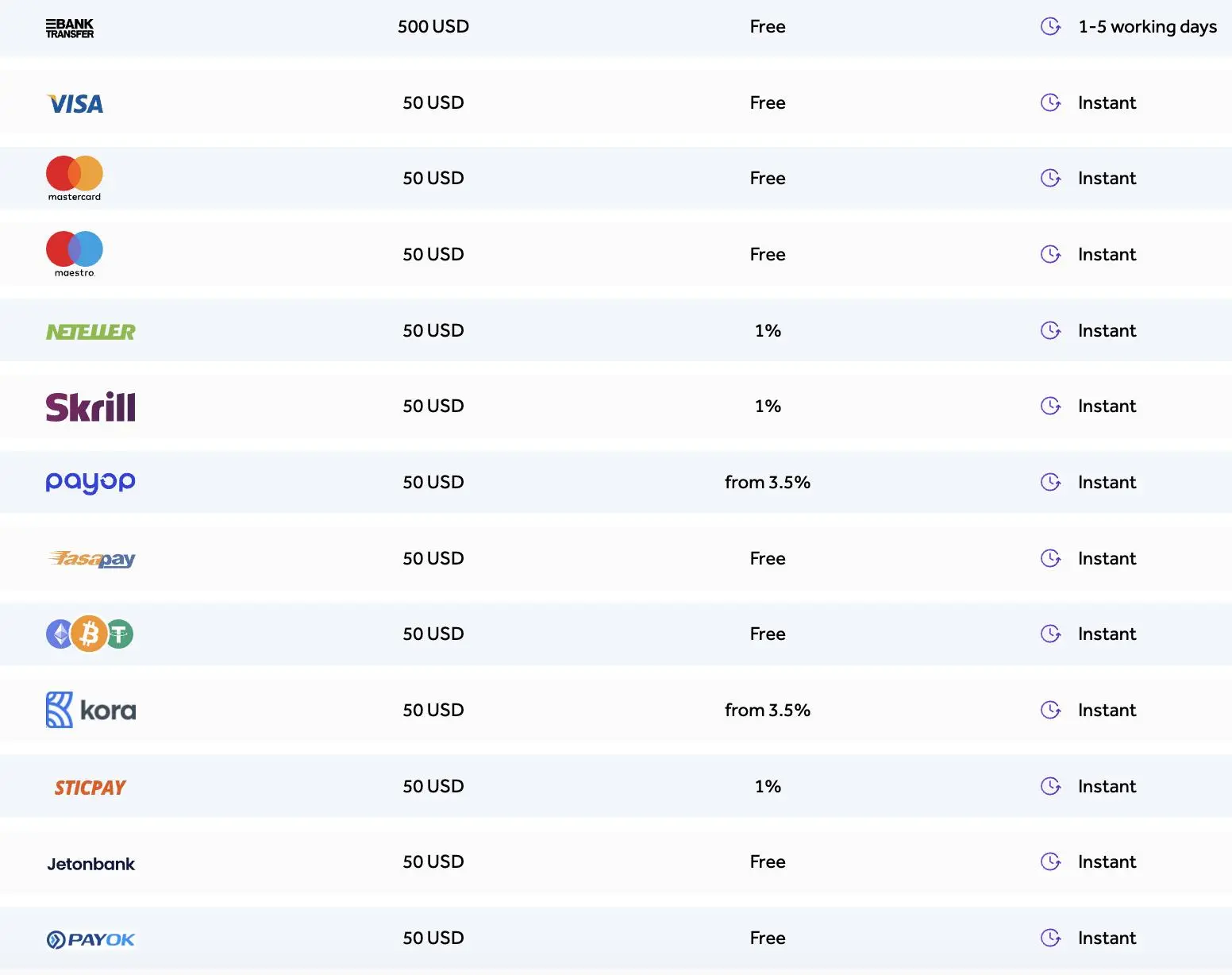This screenshot has width=1232, height=975.
Task: Click Instant processing time in SticPay row
Action: click(1107, 786)
